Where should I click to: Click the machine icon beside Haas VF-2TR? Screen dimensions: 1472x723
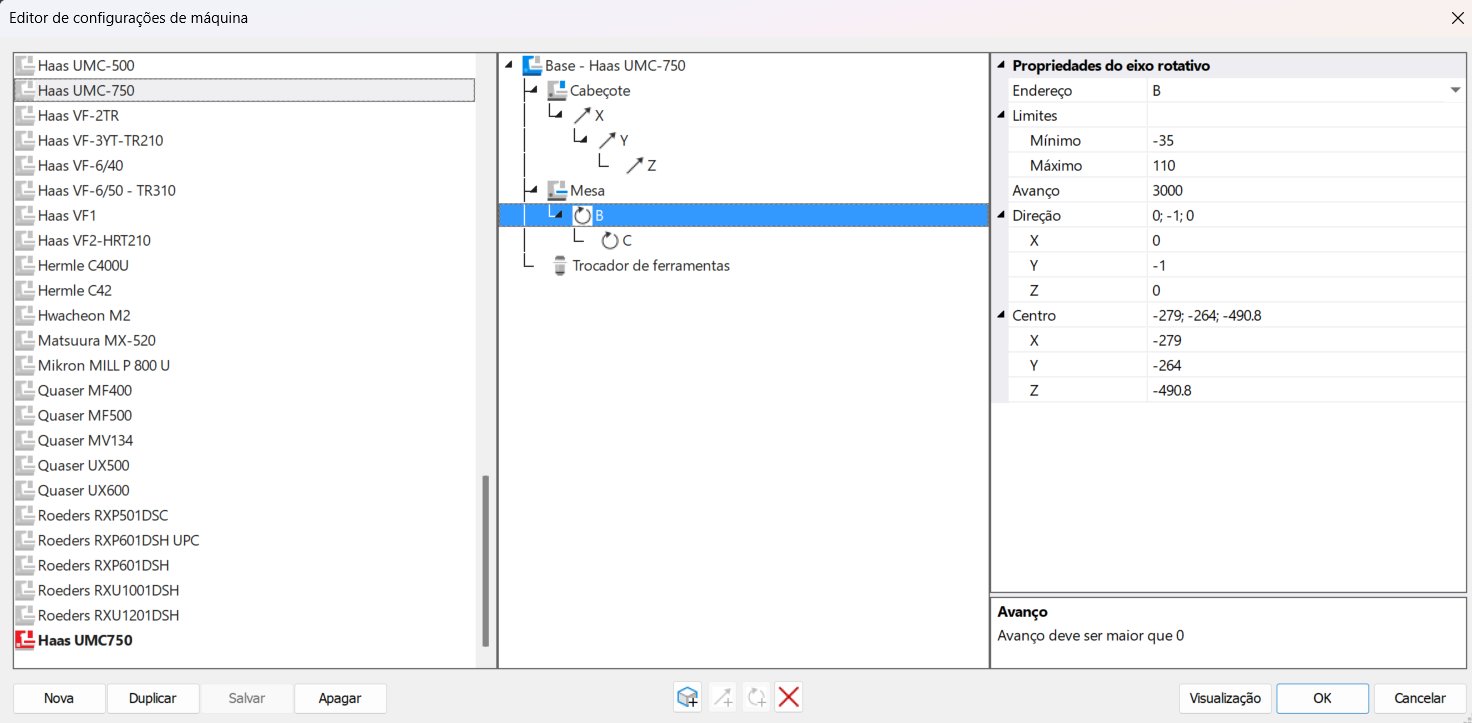[25, 115]
